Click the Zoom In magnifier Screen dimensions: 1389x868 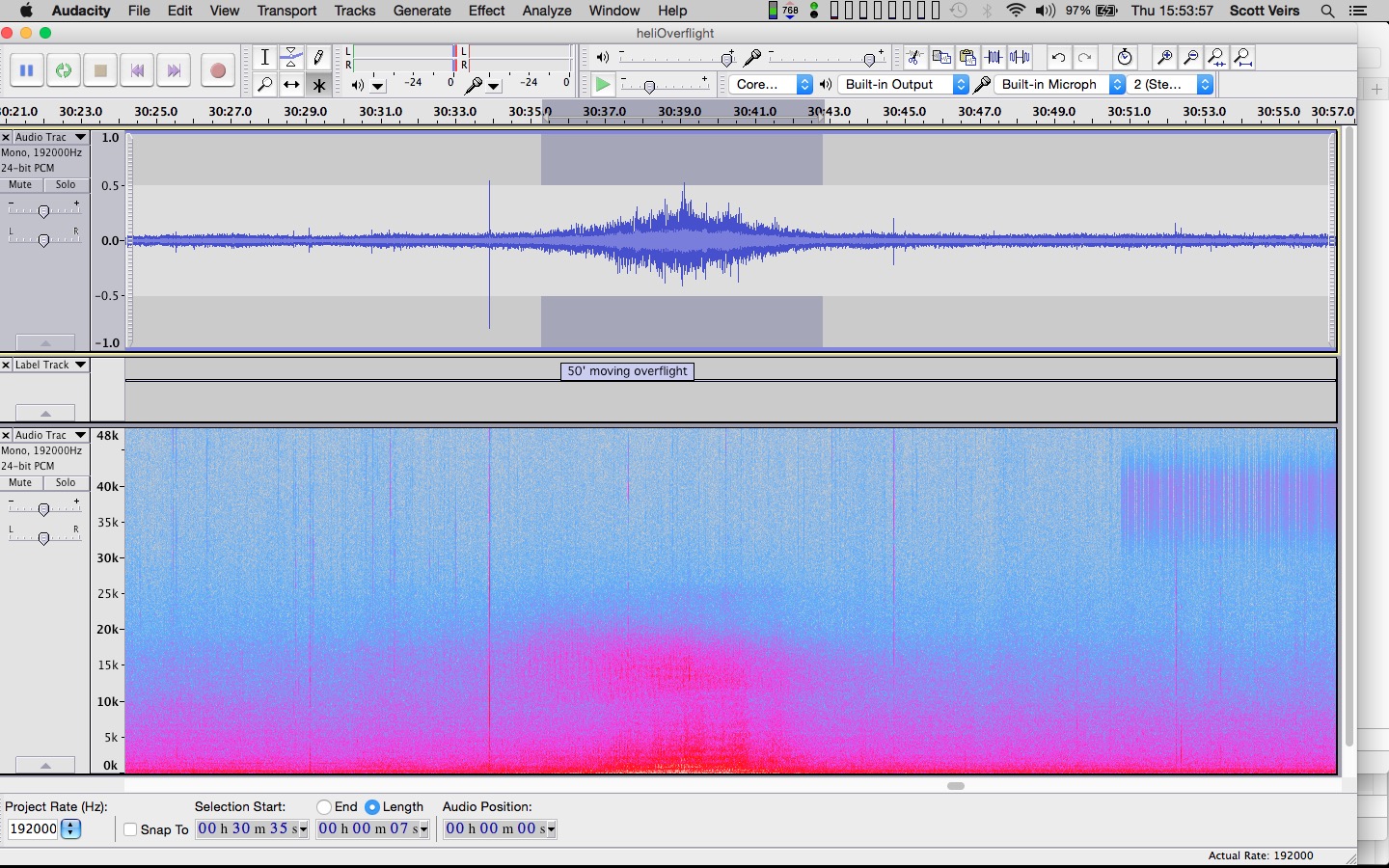[1164, 58]
